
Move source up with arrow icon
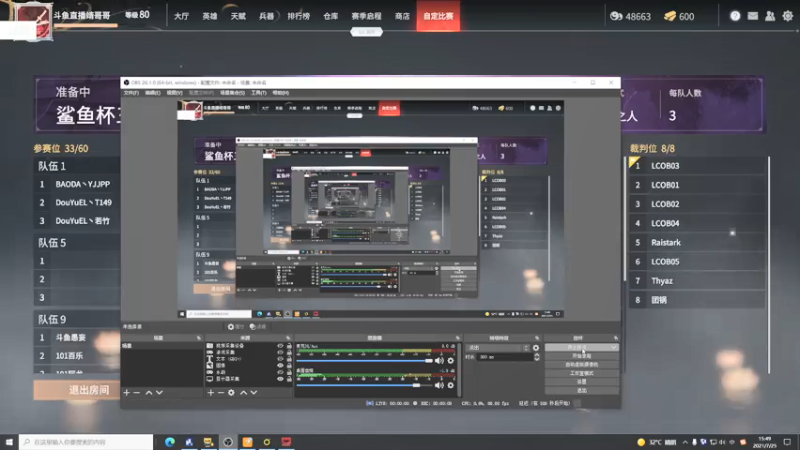(x=243, y=392)
